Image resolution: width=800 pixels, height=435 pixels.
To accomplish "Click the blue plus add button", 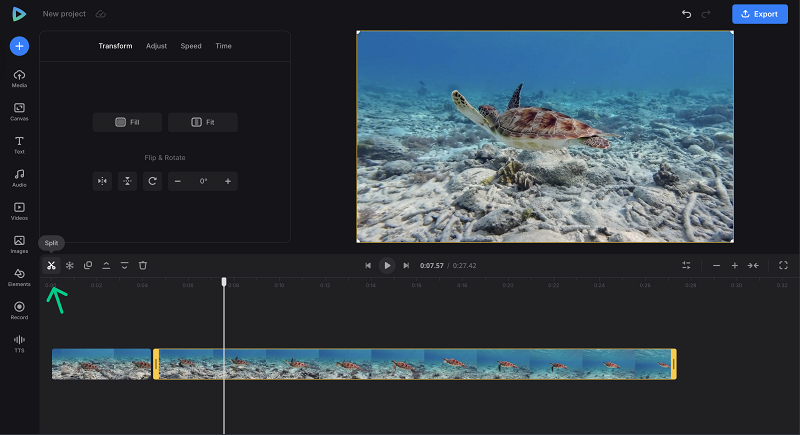I will click(x=19, y=46).
